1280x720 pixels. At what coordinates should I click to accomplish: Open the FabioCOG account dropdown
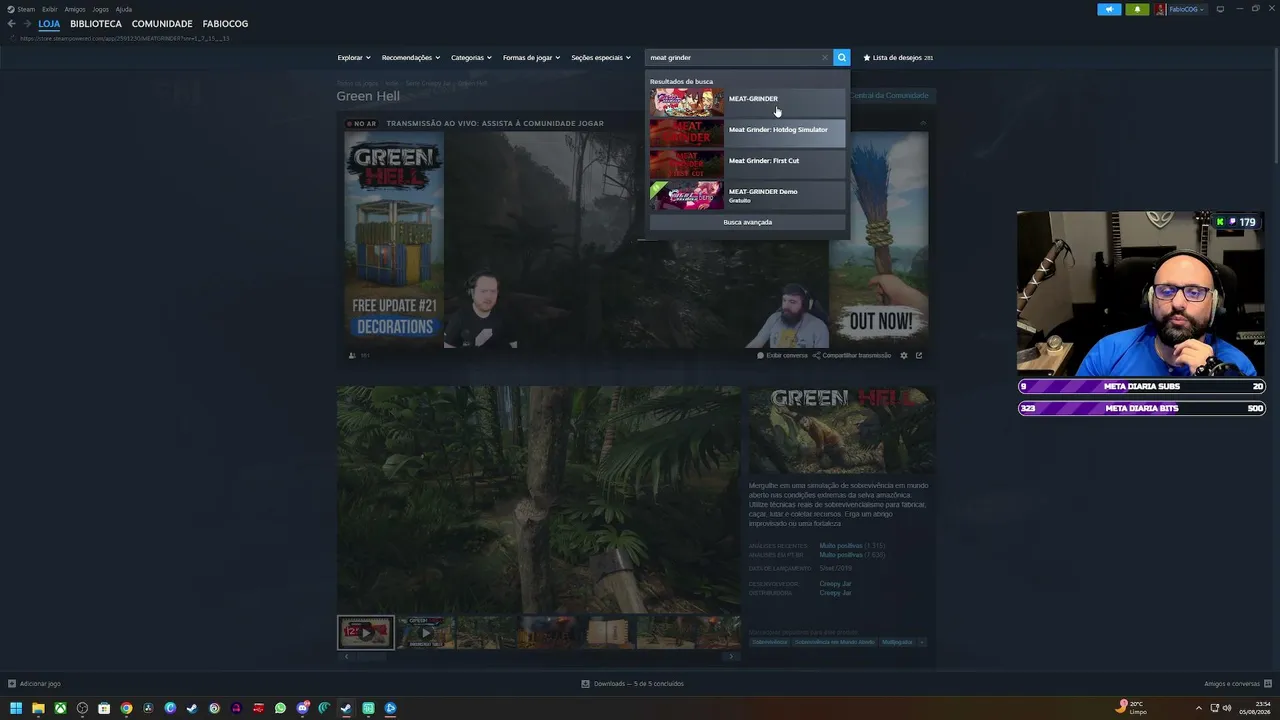[x=1187, y=9]
